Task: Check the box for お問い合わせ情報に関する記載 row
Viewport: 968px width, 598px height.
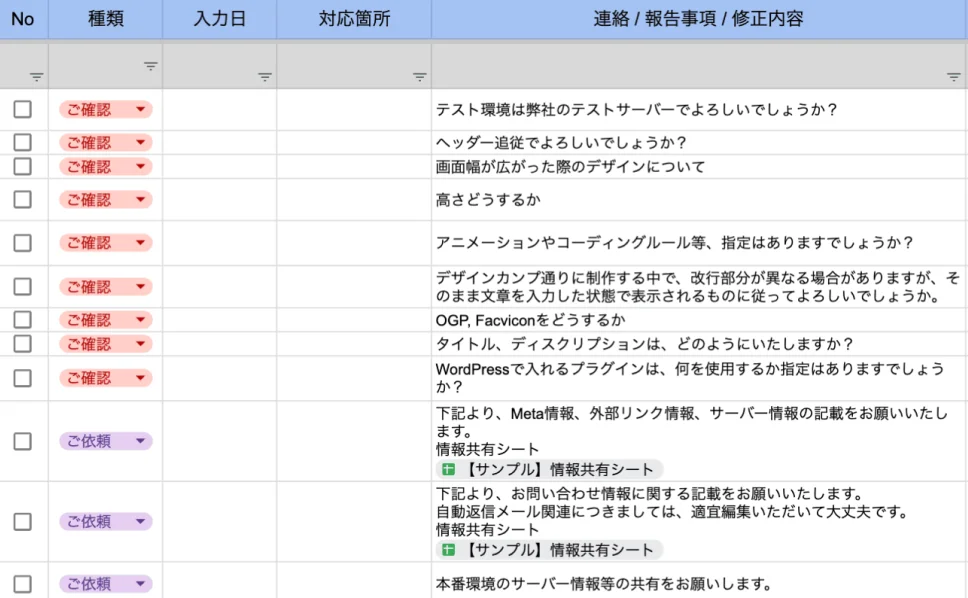Action: coord(23,521)
